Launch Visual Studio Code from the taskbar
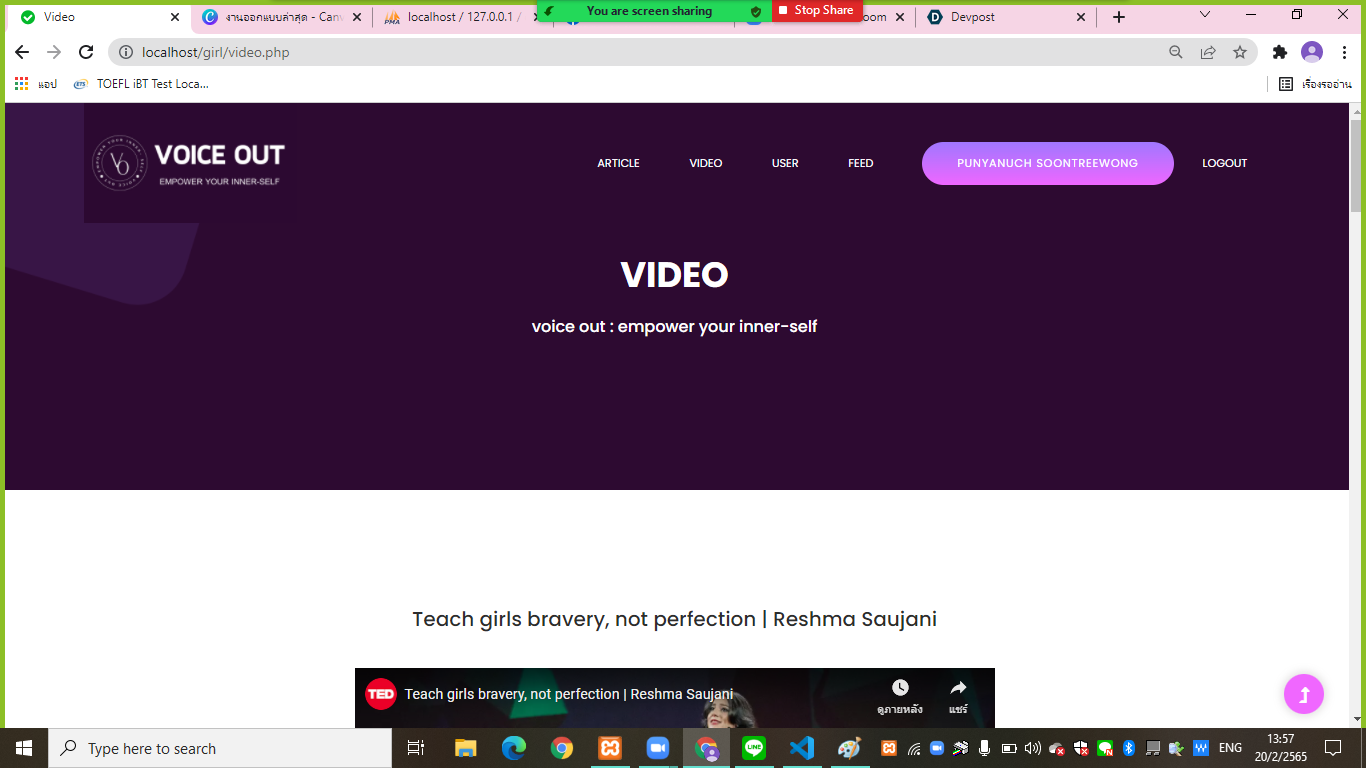The width and height of the screenshot is (1366, 768). [x=802, y=748]
